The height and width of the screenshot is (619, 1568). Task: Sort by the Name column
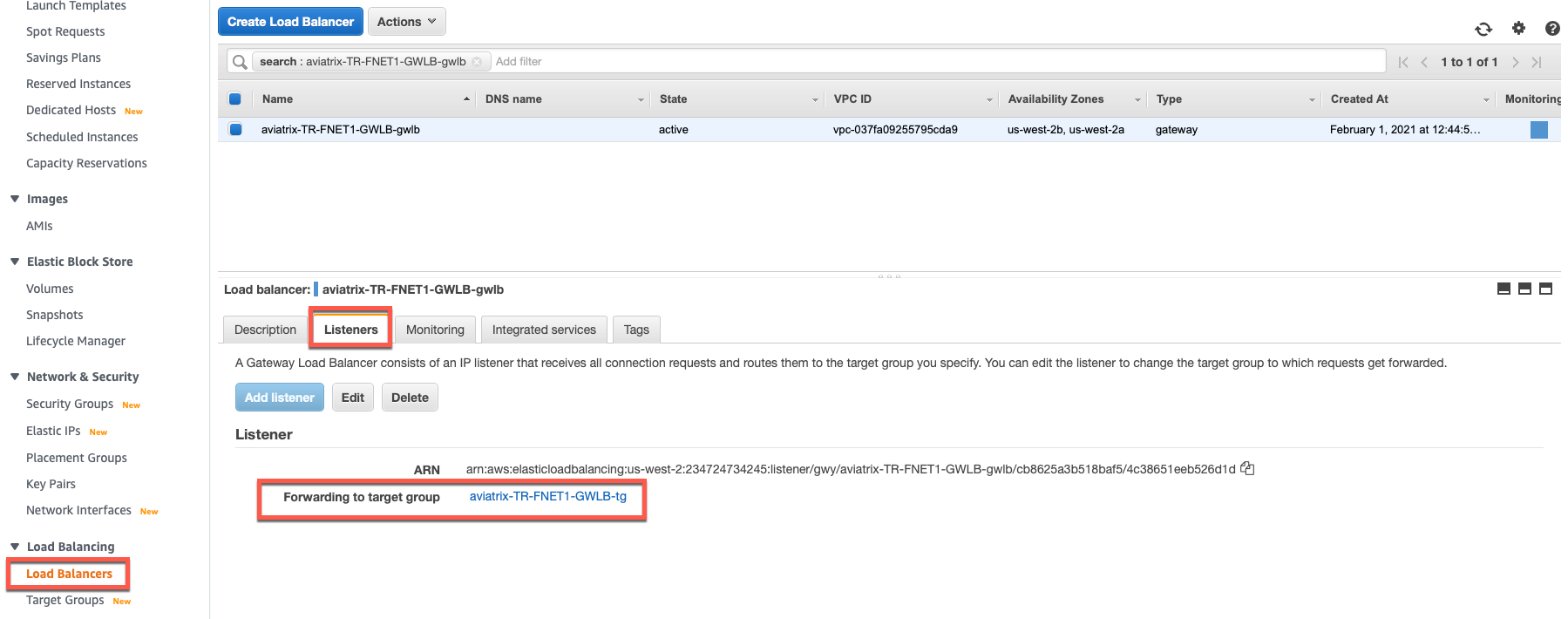277,99
